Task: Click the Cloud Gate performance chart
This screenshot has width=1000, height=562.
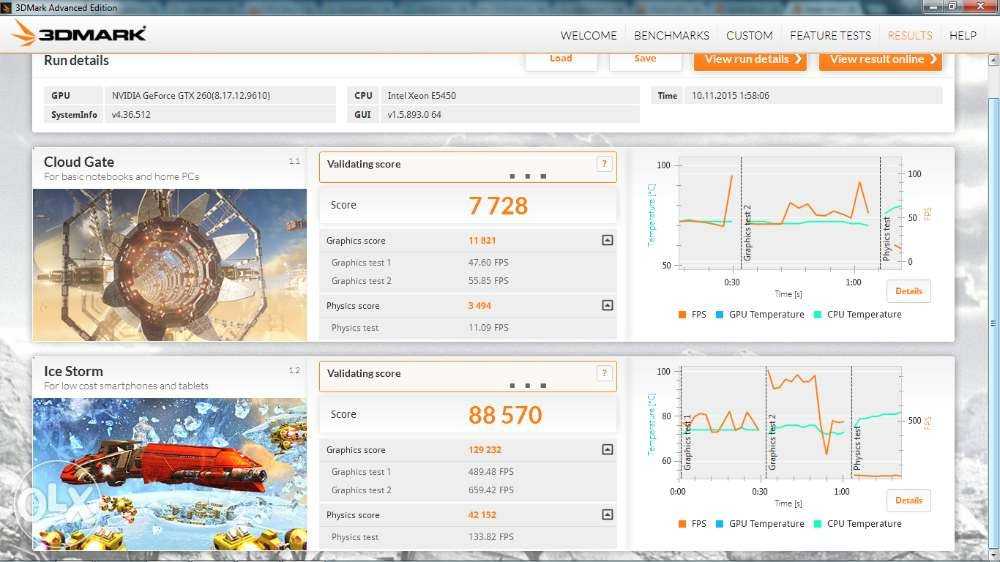Action: point(791,214)
